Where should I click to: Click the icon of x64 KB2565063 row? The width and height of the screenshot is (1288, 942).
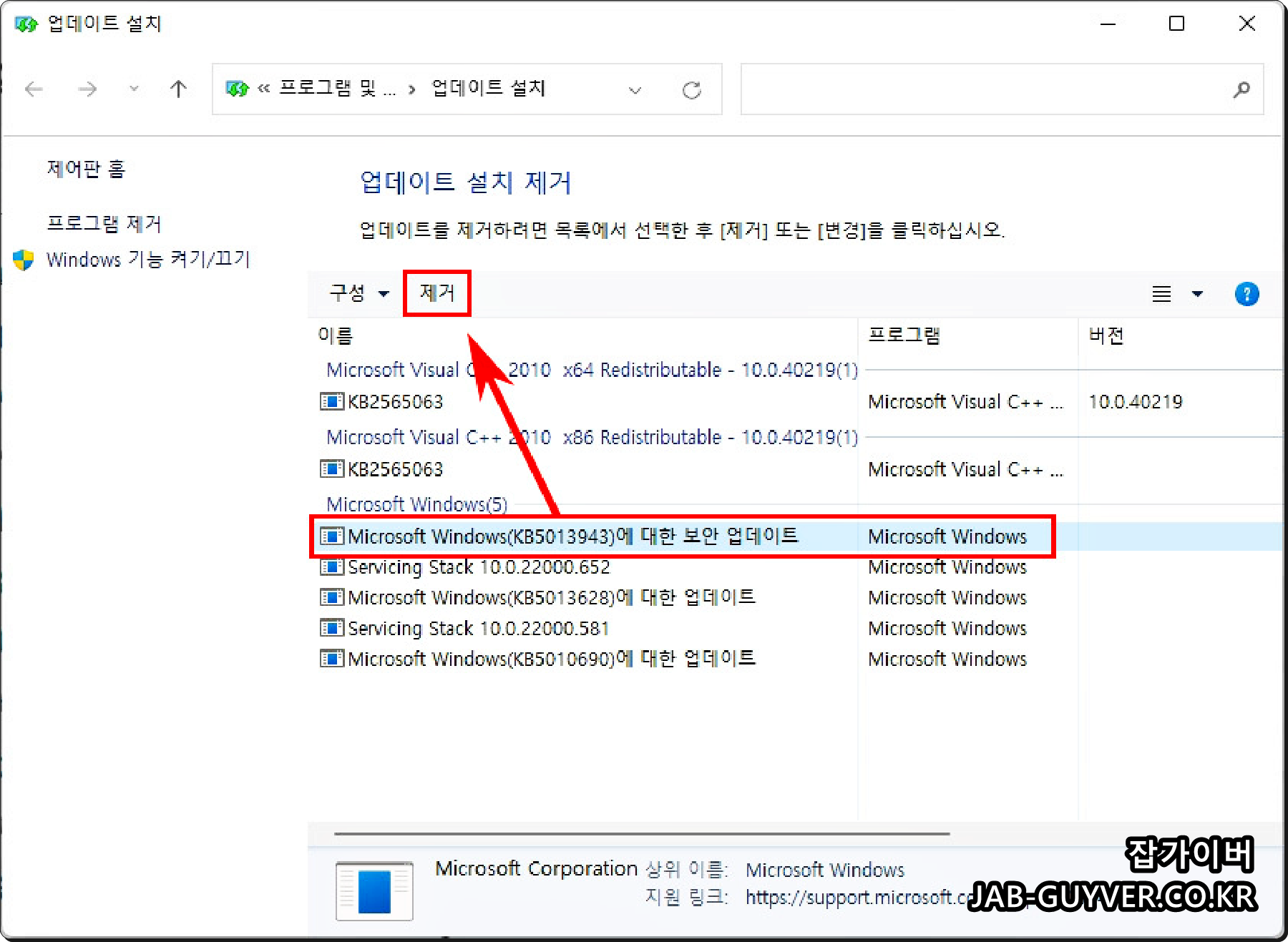(x=331, y=402)
